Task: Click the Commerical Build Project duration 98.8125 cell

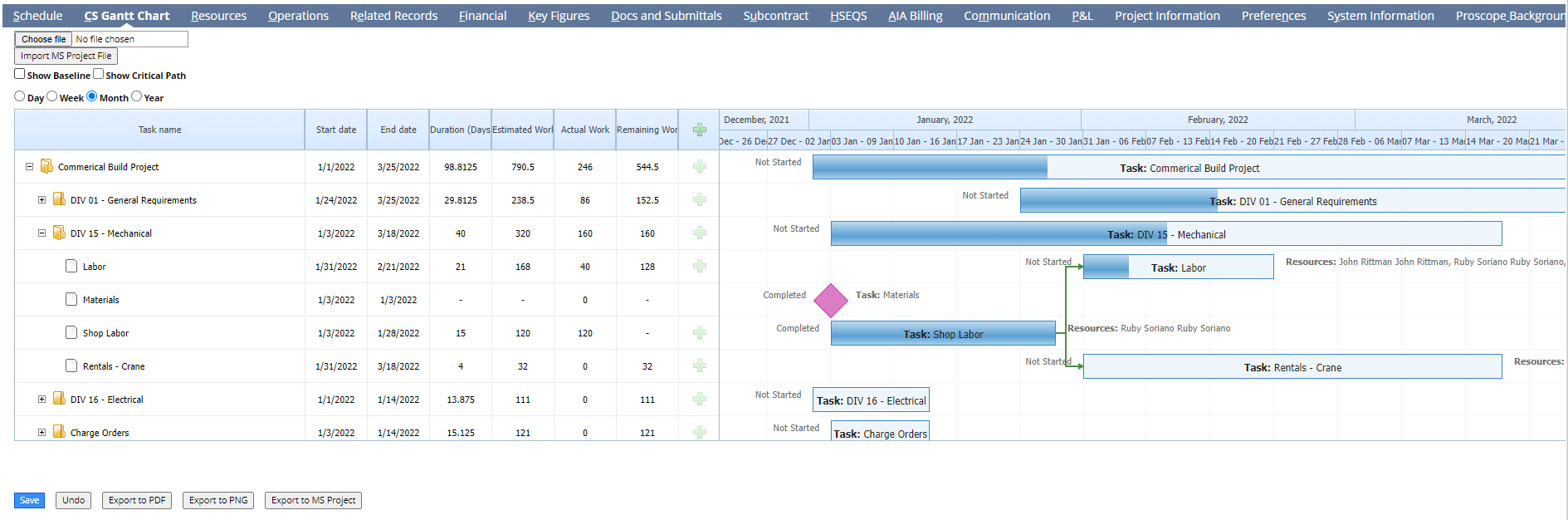Action: pos(461,167)
